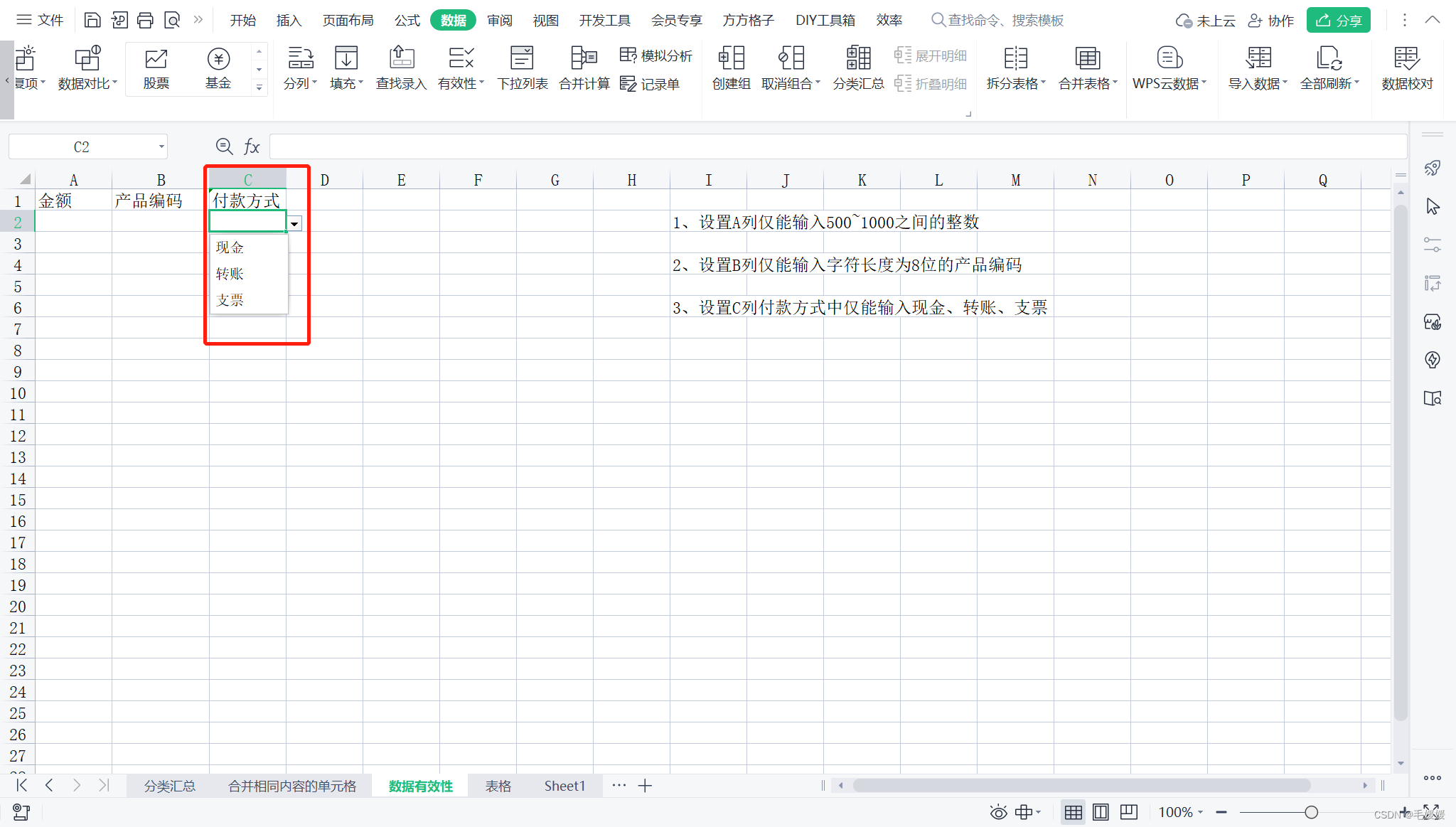Screen dimensions: 1456x827
Task: Open the 公式 ribbon tab
Action: click(407, 20)
